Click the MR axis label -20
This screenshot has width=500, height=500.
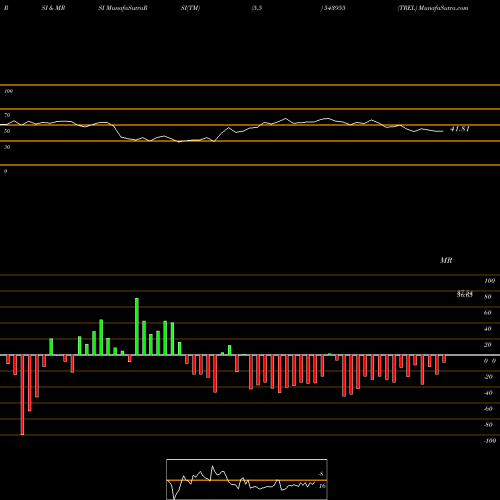pos(488,377)
